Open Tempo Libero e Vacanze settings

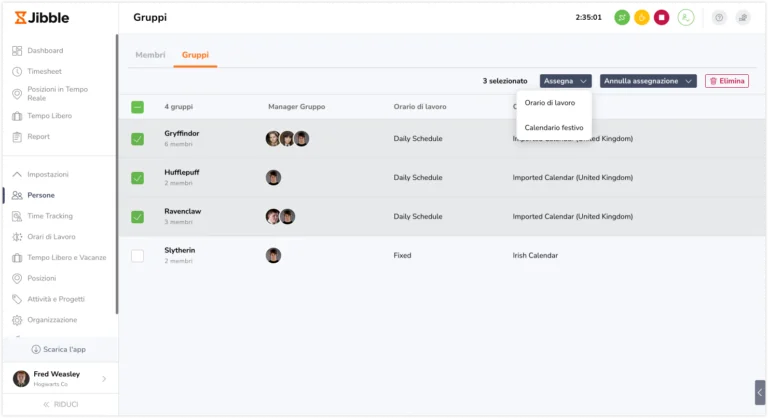click(67, 258)
